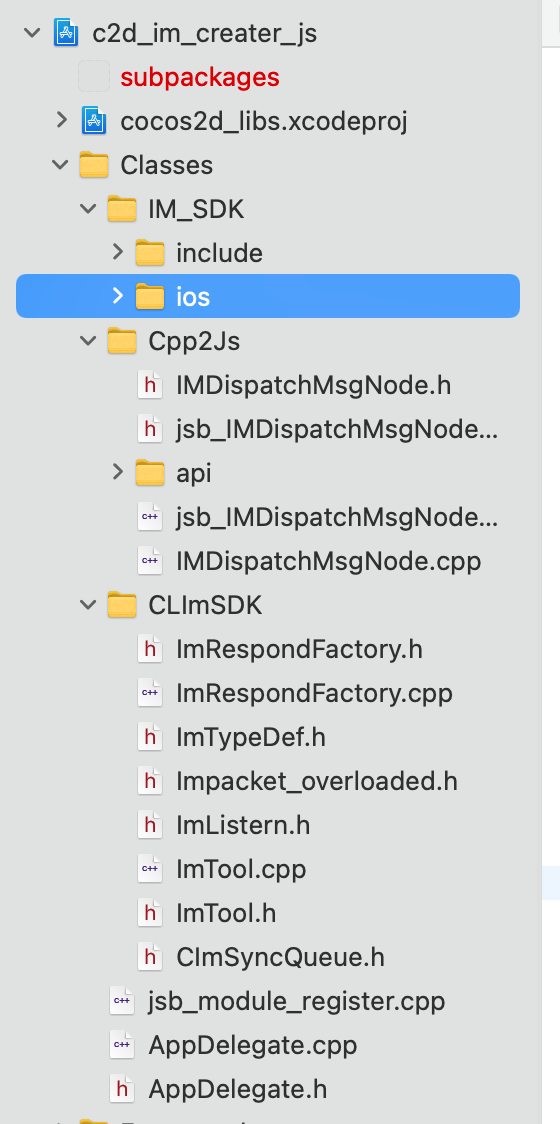This screenshot has height=1124, width=560.
Task: Click the C++ icon of ImTool.cpp
Action: pyautogui.click(x=150, y=869)
